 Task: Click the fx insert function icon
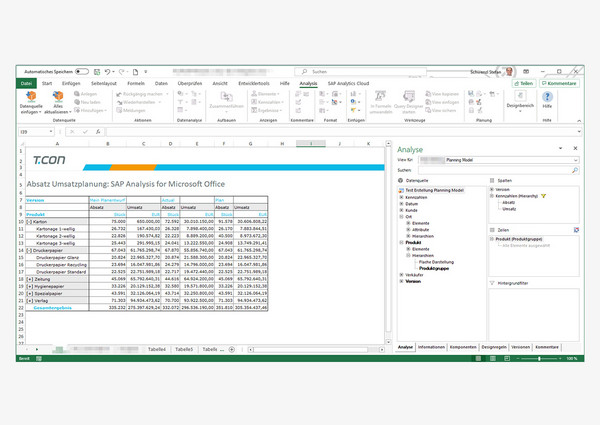click(98, 132)
